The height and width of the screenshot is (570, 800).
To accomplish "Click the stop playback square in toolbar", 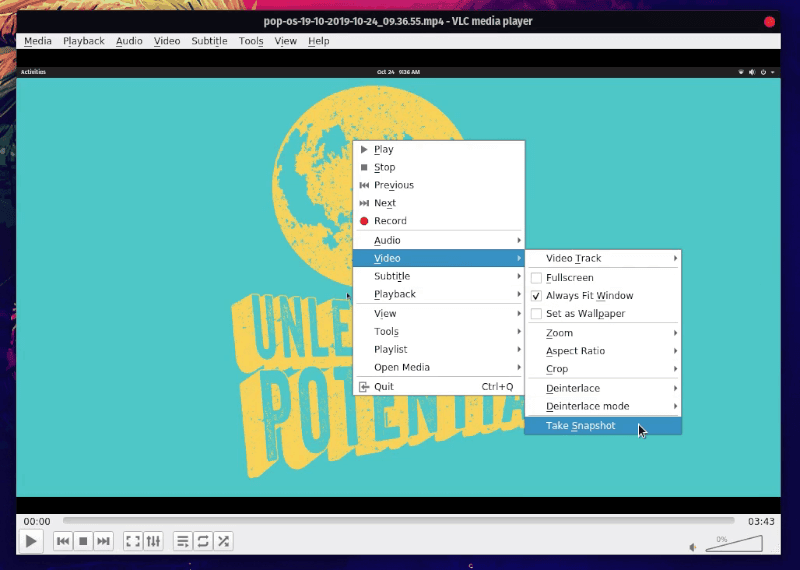I will tap(83, 541).
